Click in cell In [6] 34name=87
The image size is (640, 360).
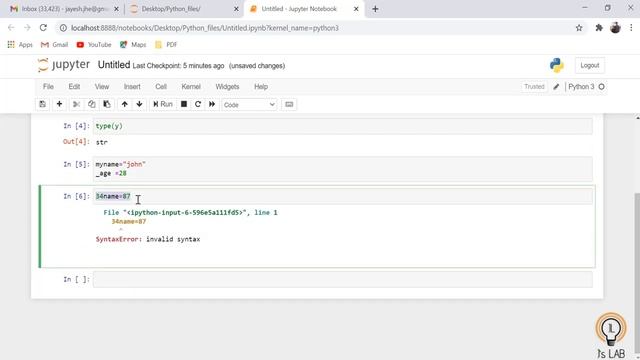point(342,196)
